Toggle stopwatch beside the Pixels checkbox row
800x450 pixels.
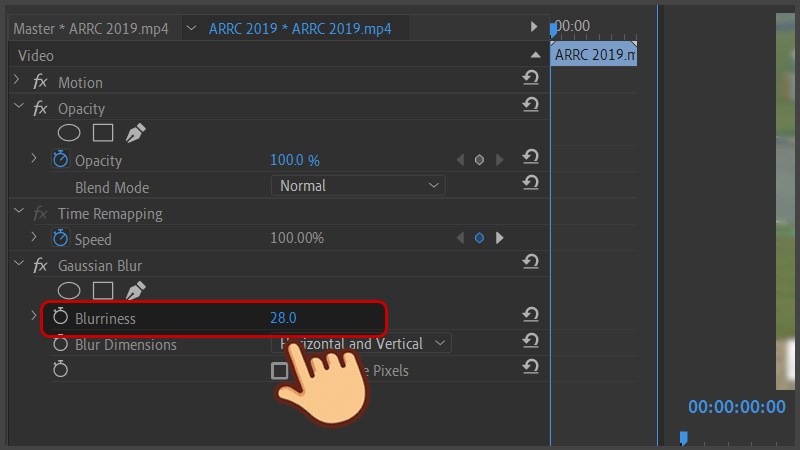click(x=60, y=369)
